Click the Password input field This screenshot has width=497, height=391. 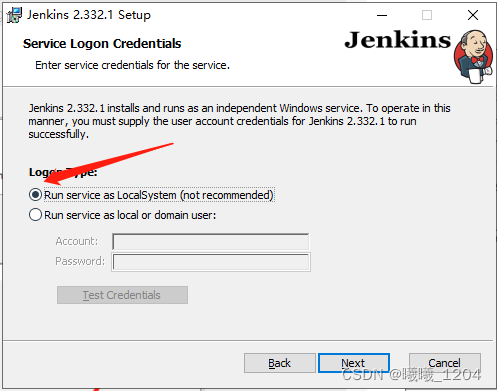tap(211, 262)
